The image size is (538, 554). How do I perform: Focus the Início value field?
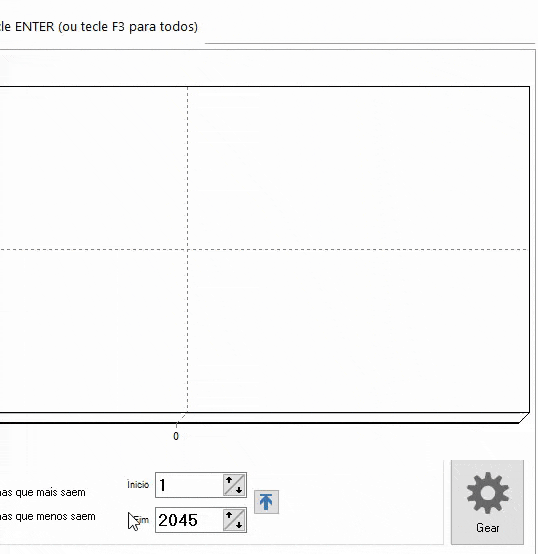tap(189, 485)
